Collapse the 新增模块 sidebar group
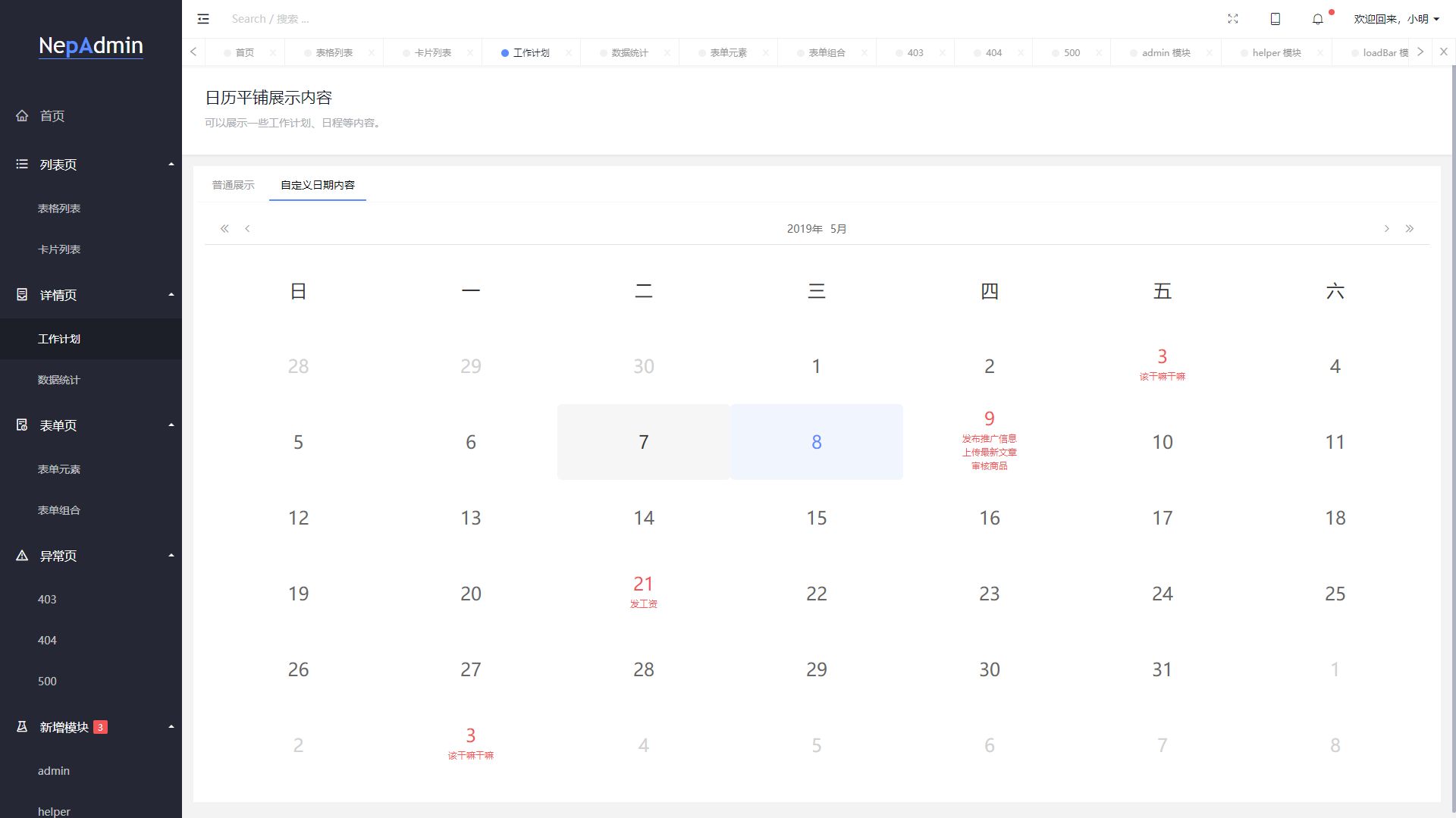The width and height of the screenshot is (1456, 818). coord(91,727)
